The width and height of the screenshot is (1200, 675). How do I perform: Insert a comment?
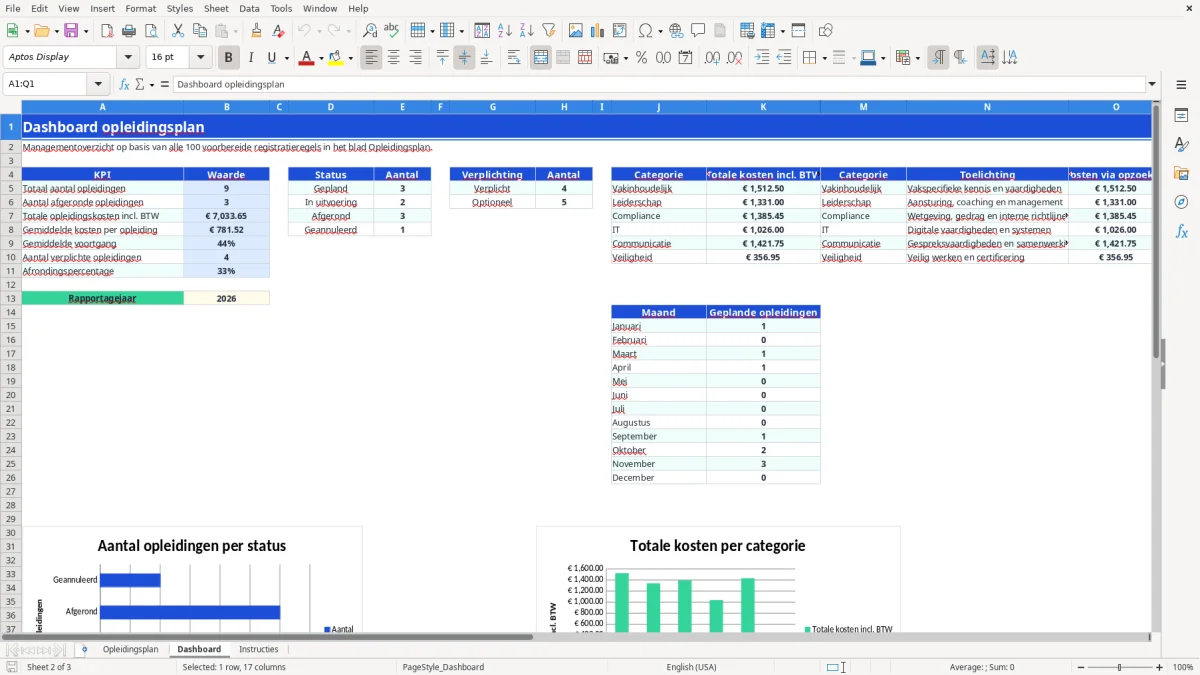pyautogui.click(x=698, y=31)
